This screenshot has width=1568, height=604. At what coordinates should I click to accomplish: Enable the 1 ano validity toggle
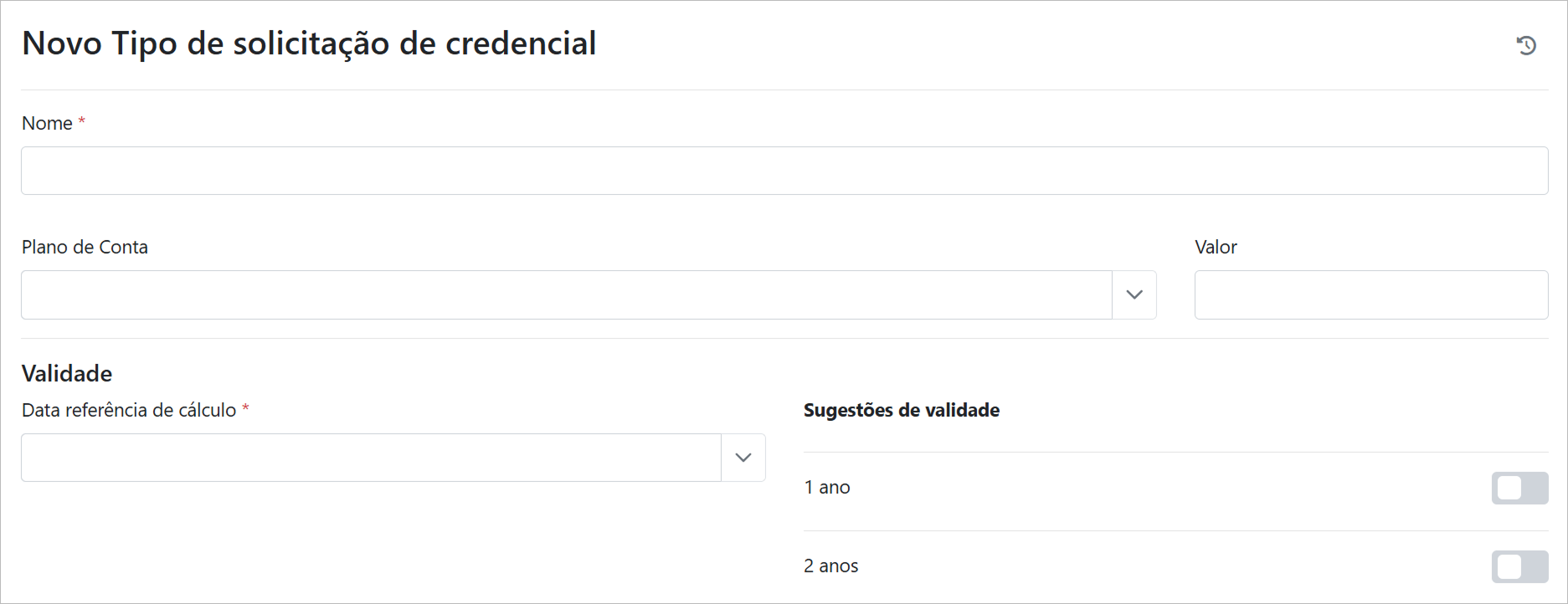point(1519,488)
